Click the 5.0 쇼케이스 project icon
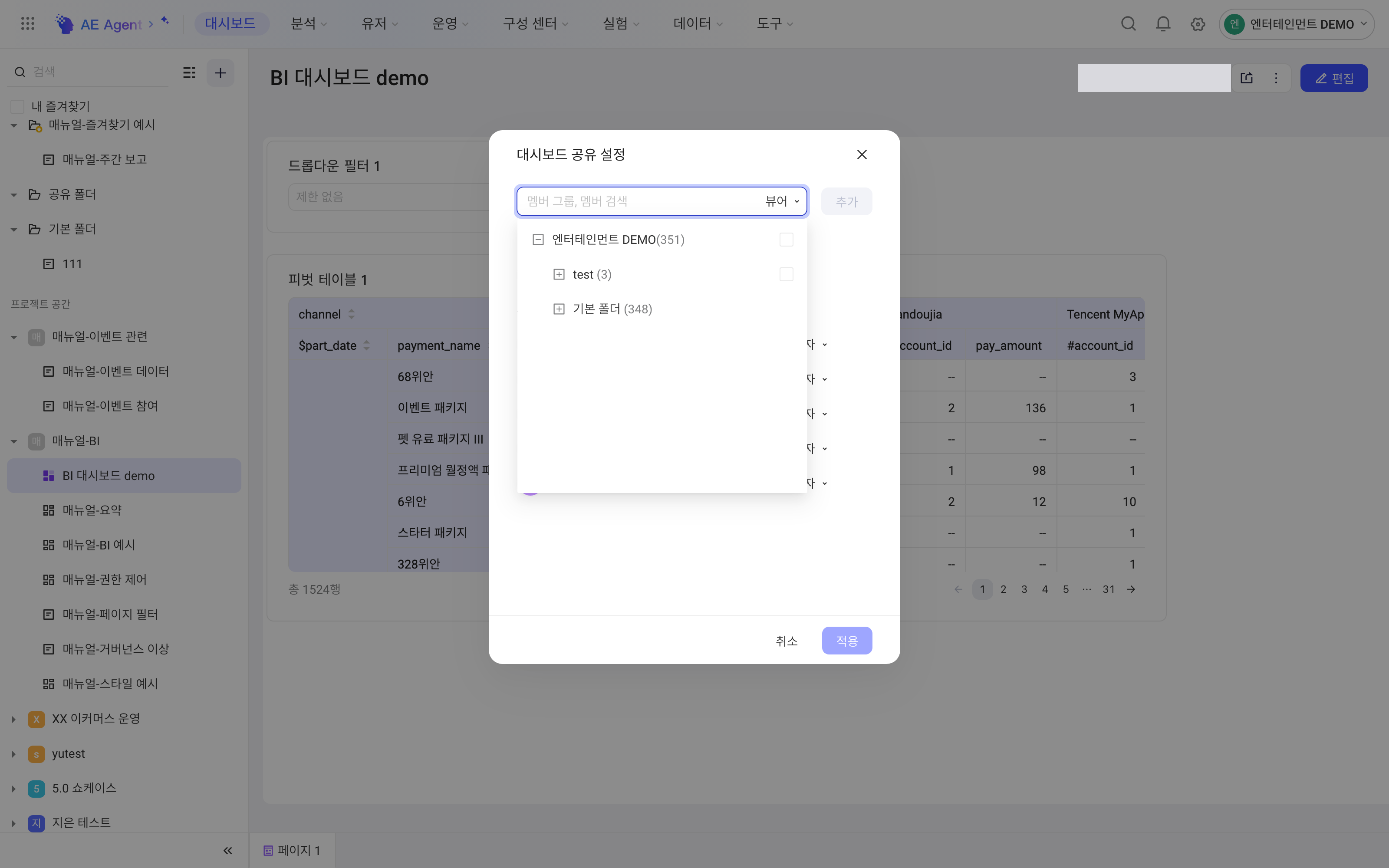Image resolution: width=1389 pixels, height=868 pixels. click(x=36, y=788)
